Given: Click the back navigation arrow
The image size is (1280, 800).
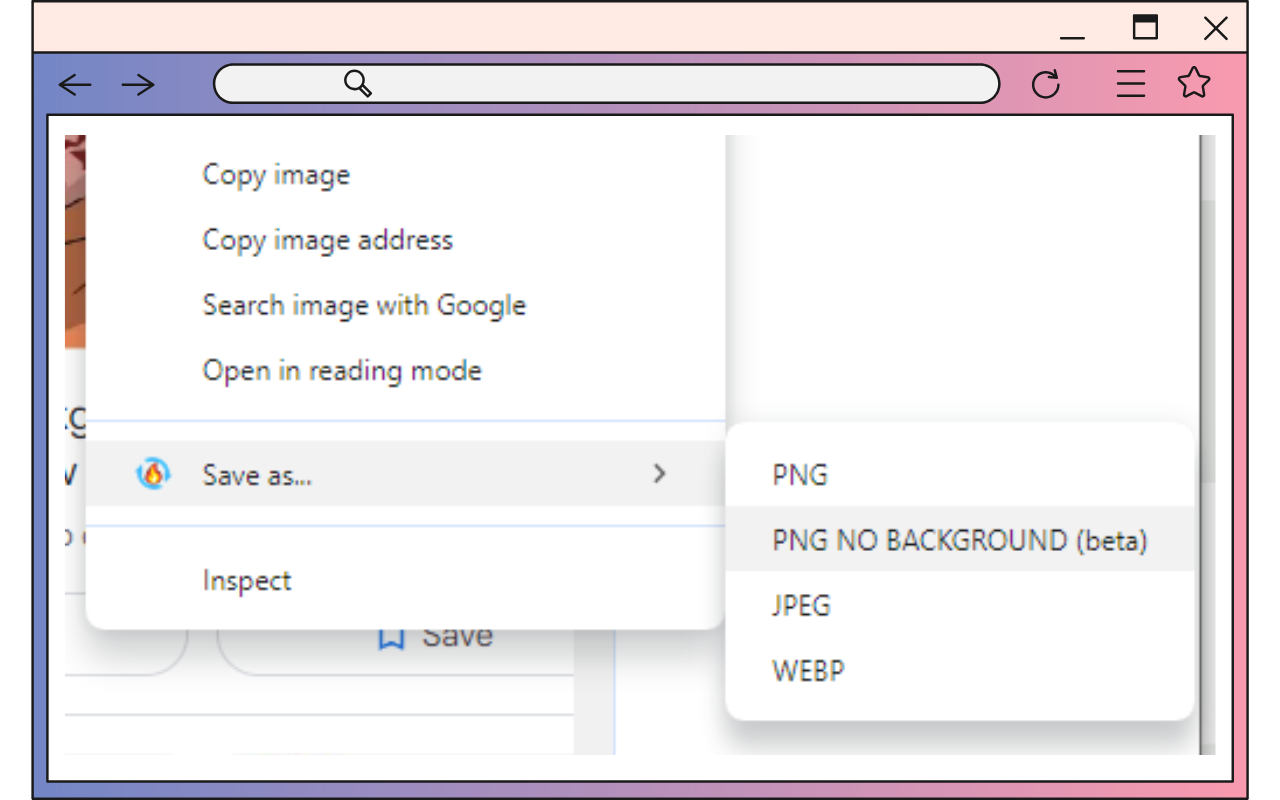Looking at the screenshot, I should point(75,84).
